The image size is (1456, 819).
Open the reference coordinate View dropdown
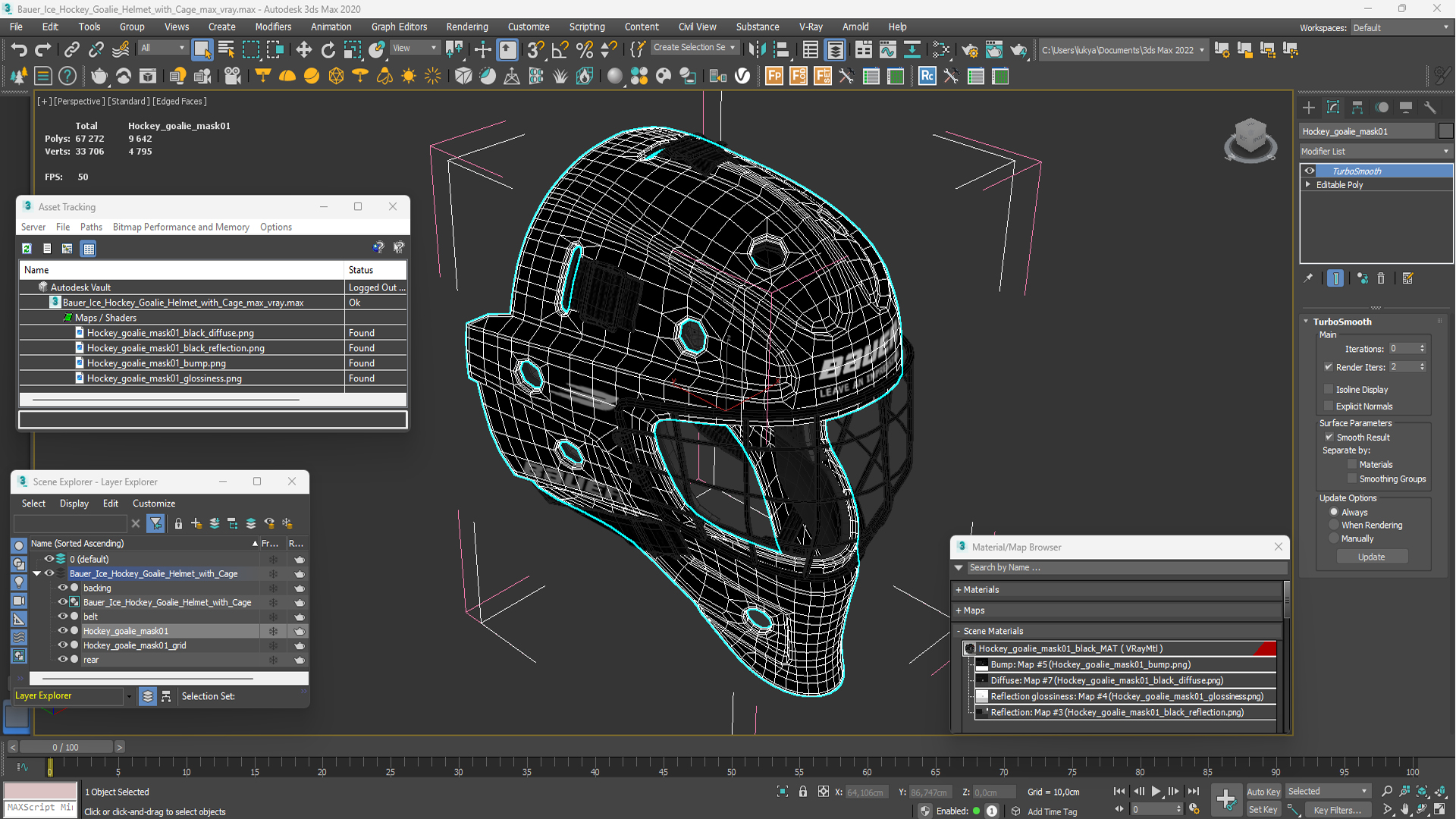tap(414, 48)
